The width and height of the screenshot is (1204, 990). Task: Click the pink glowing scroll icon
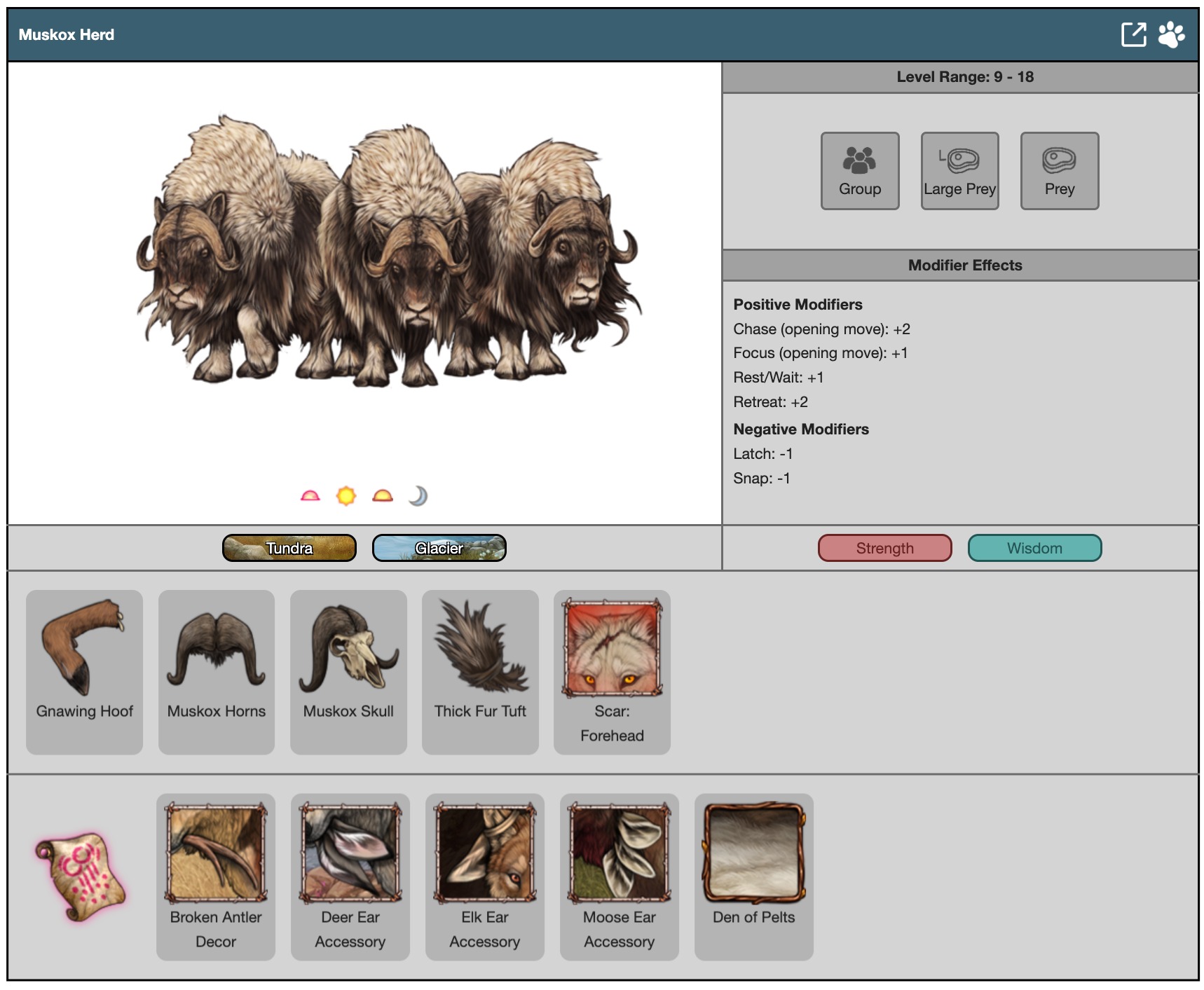click(80, 876)
